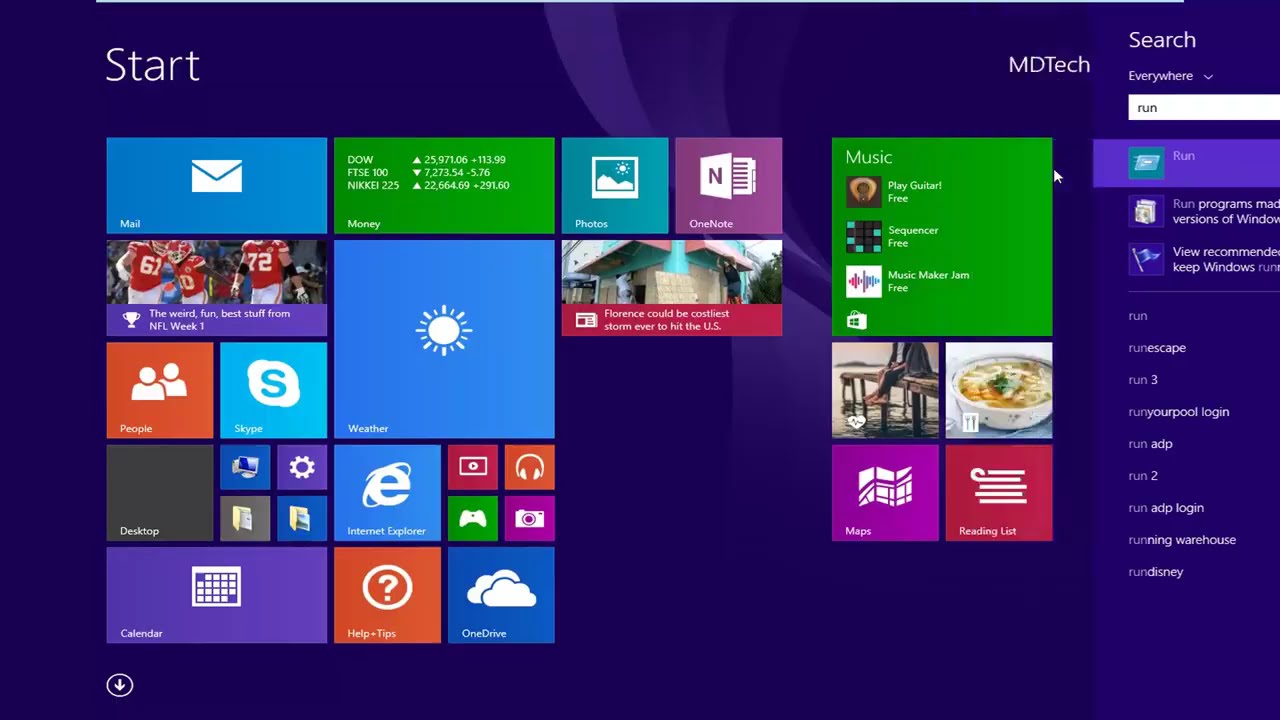Open the OneDrive tile
The height and width of the screenshot is (720, 1280).
pos(501,595)
